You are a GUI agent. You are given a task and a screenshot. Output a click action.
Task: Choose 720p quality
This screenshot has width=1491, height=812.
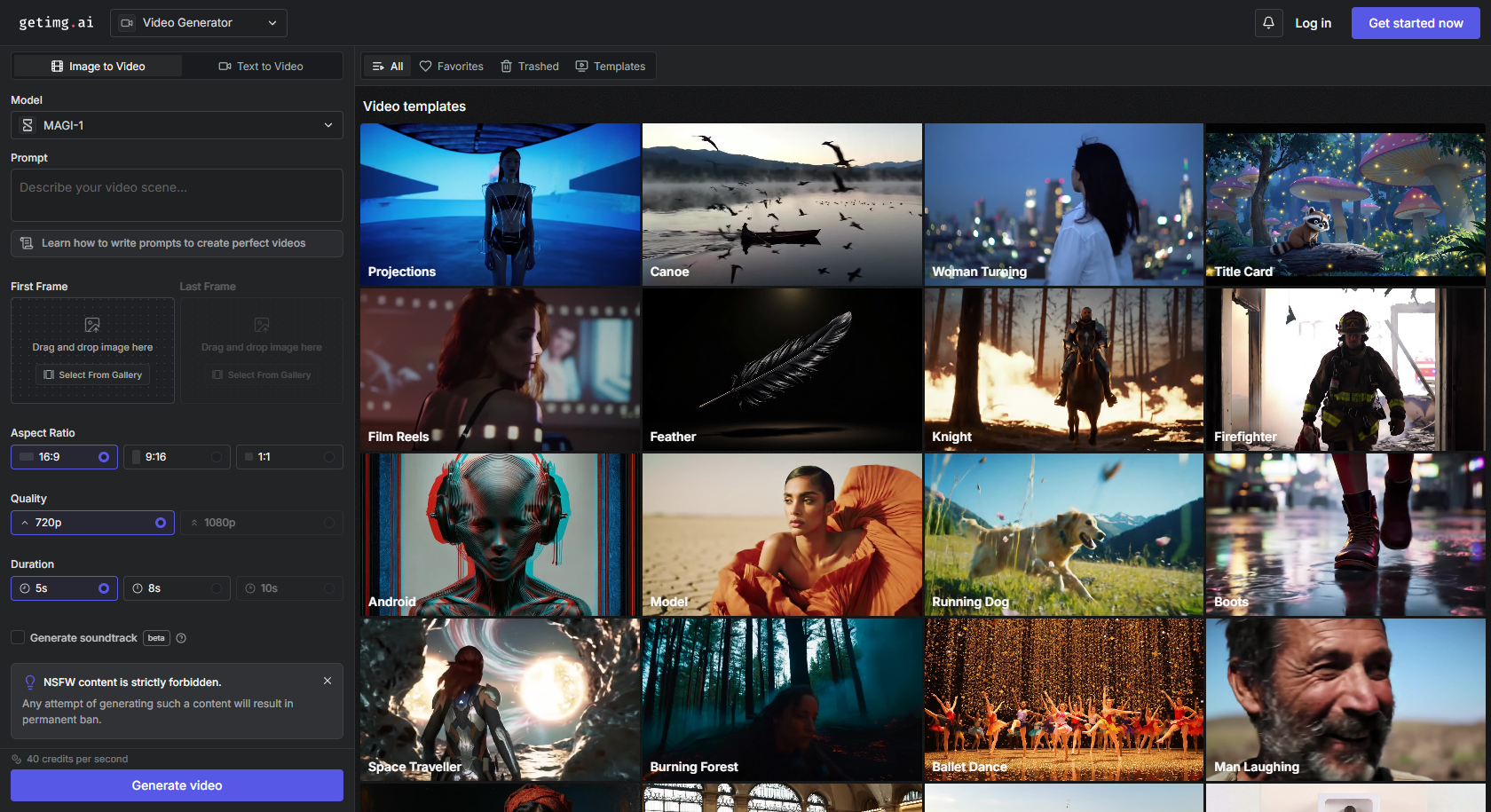coord(92,523)
